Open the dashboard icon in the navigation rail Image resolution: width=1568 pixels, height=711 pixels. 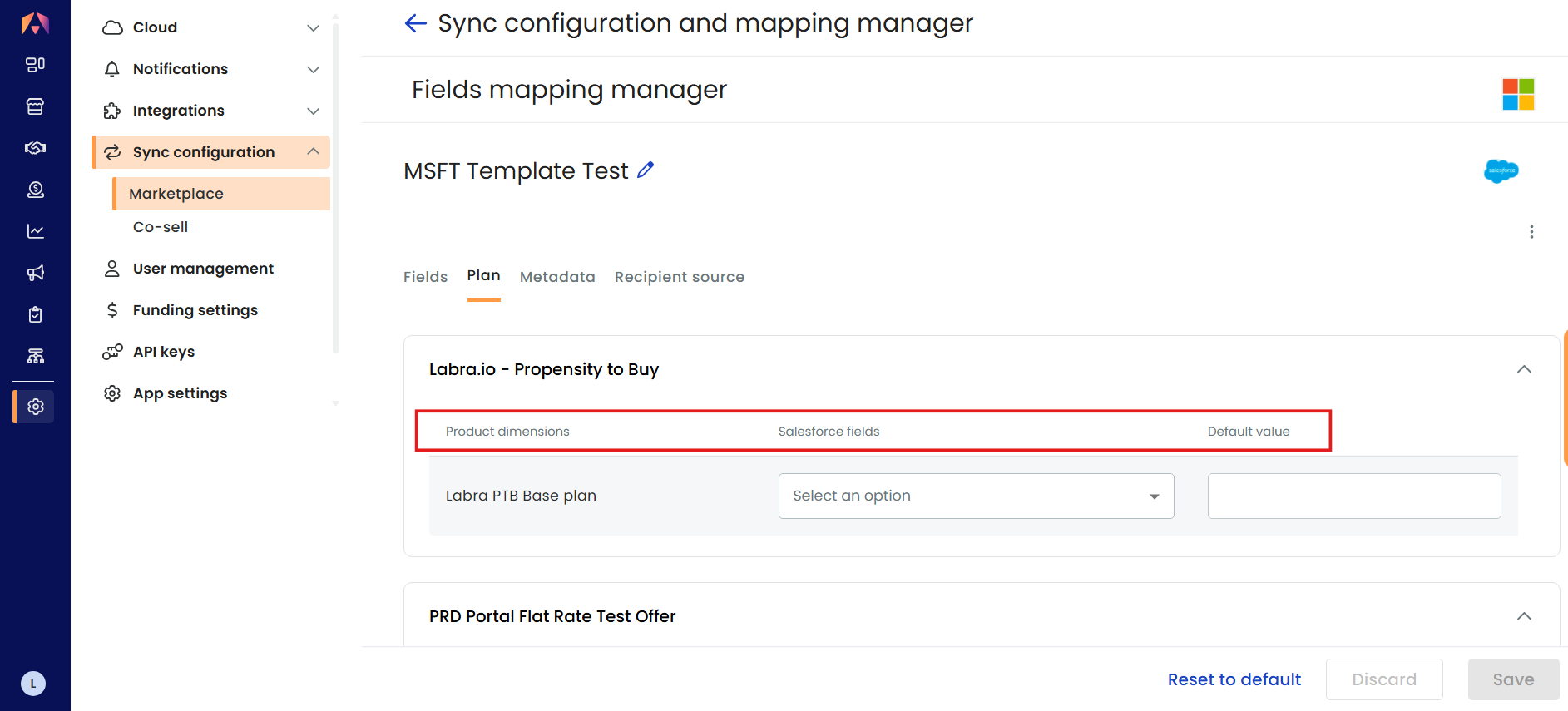click(35, 65)
